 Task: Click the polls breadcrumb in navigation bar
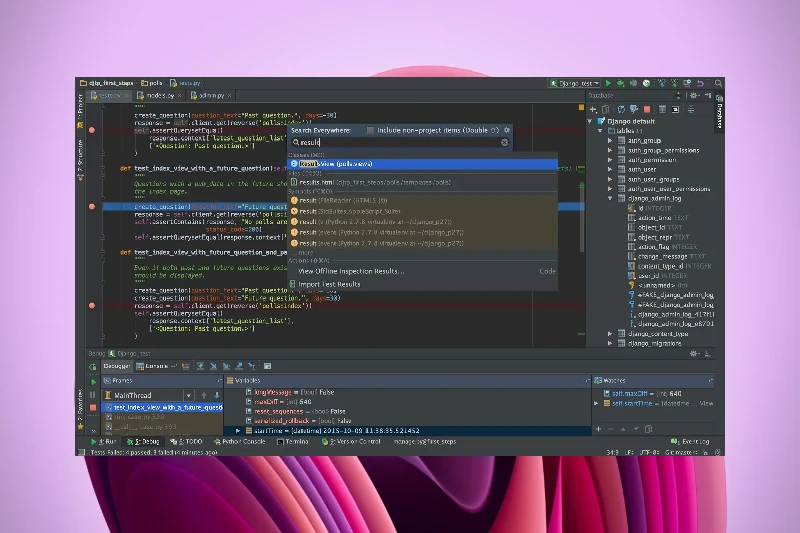click(x=152, y=83)
